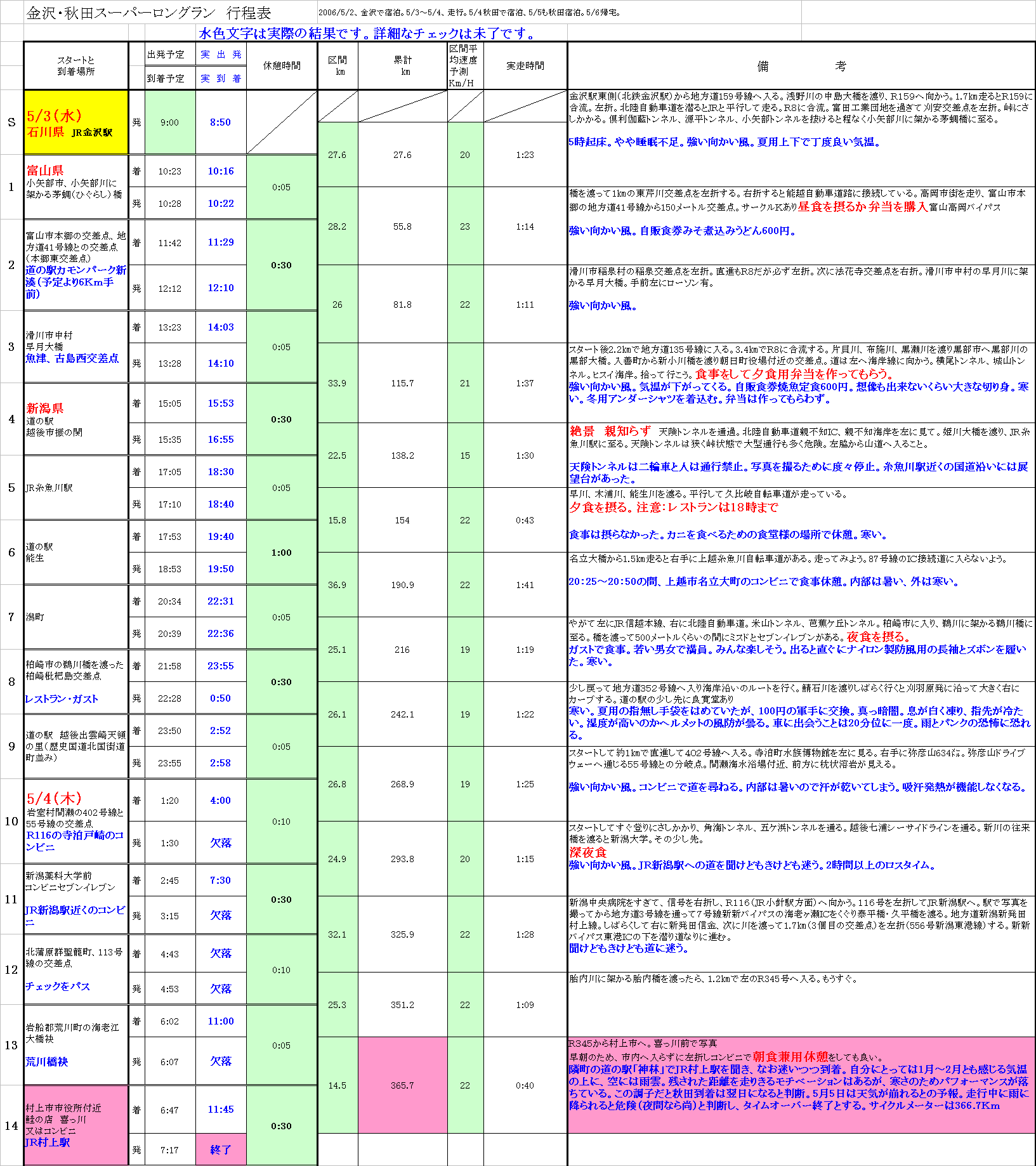The height and width of the screenshot is (1166, 1036).
Task: Select the 備考 column header
Action: tap(801, 66)
